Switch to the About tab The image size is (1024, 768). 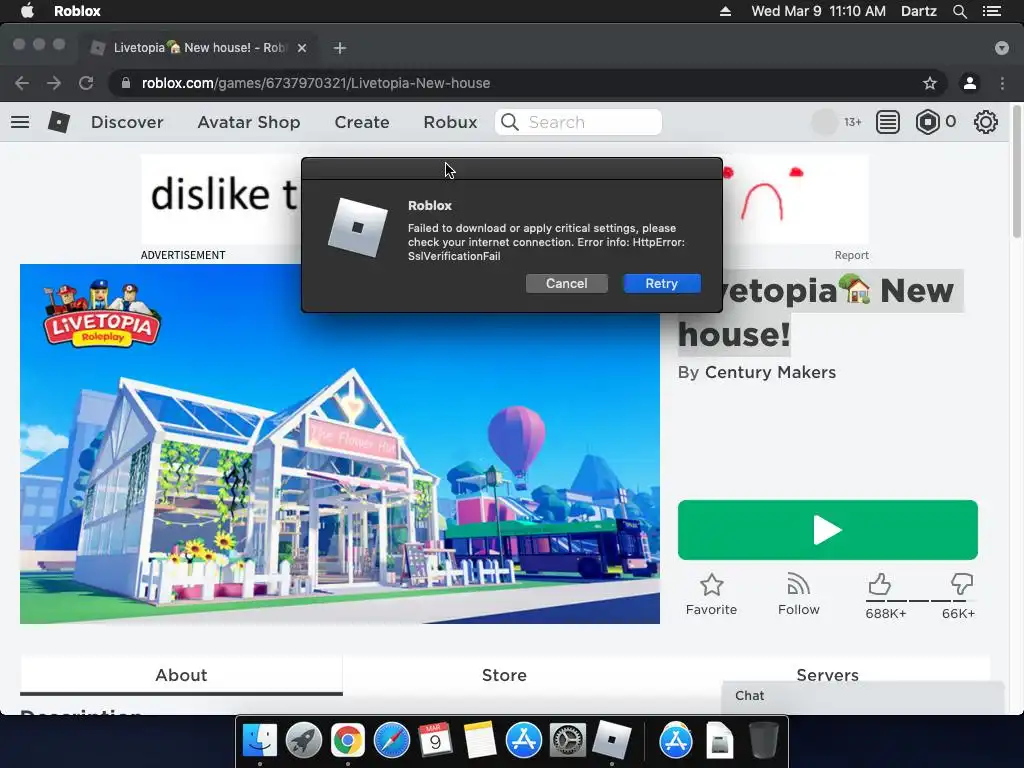[181, 675]
